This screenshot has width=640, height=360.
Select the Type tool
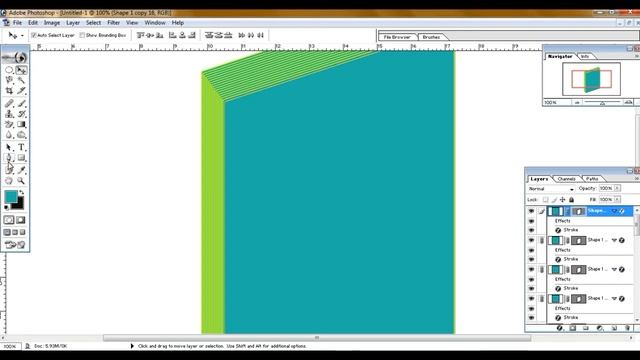click(21, 147)
